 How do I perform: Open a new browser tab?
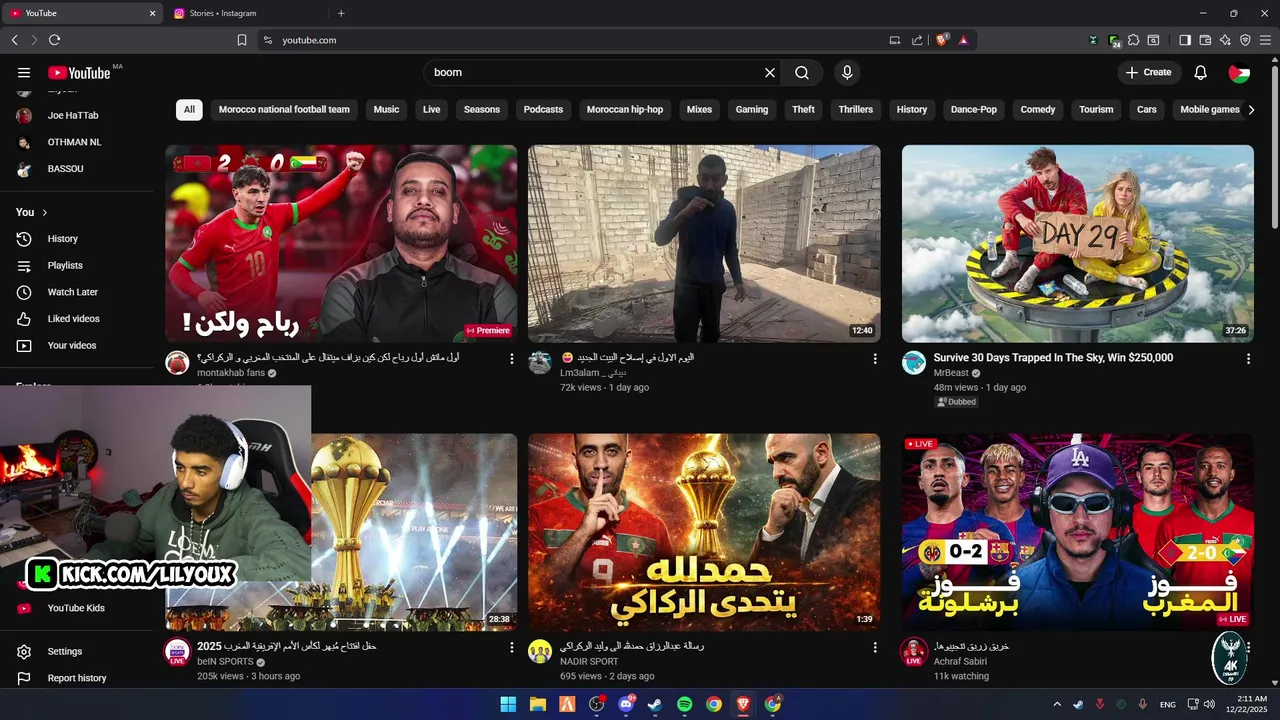[x=341, y=13]
